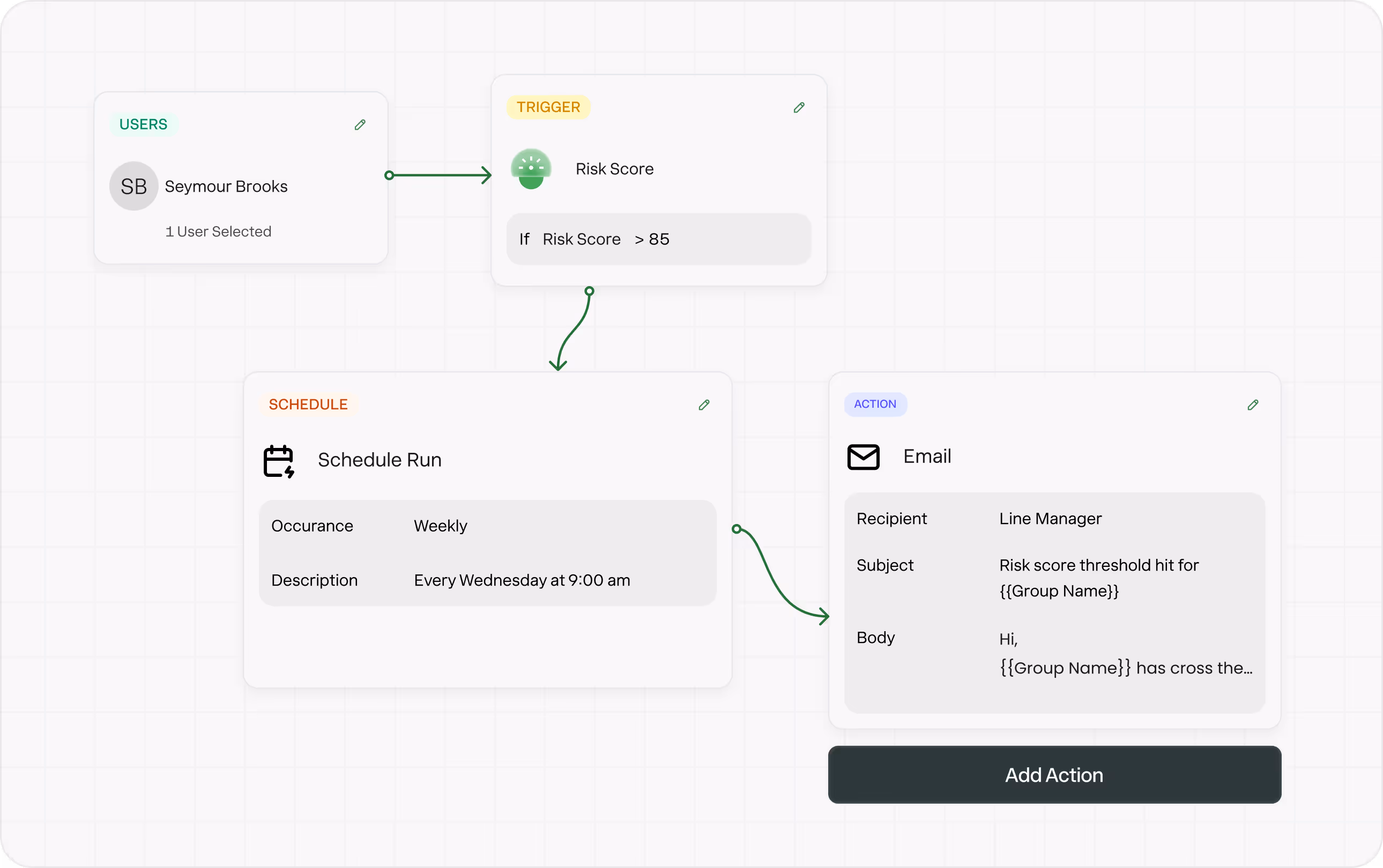Select the Weekly occurrence value
This screenshot has width=1383, height=868.
(441, 526)
